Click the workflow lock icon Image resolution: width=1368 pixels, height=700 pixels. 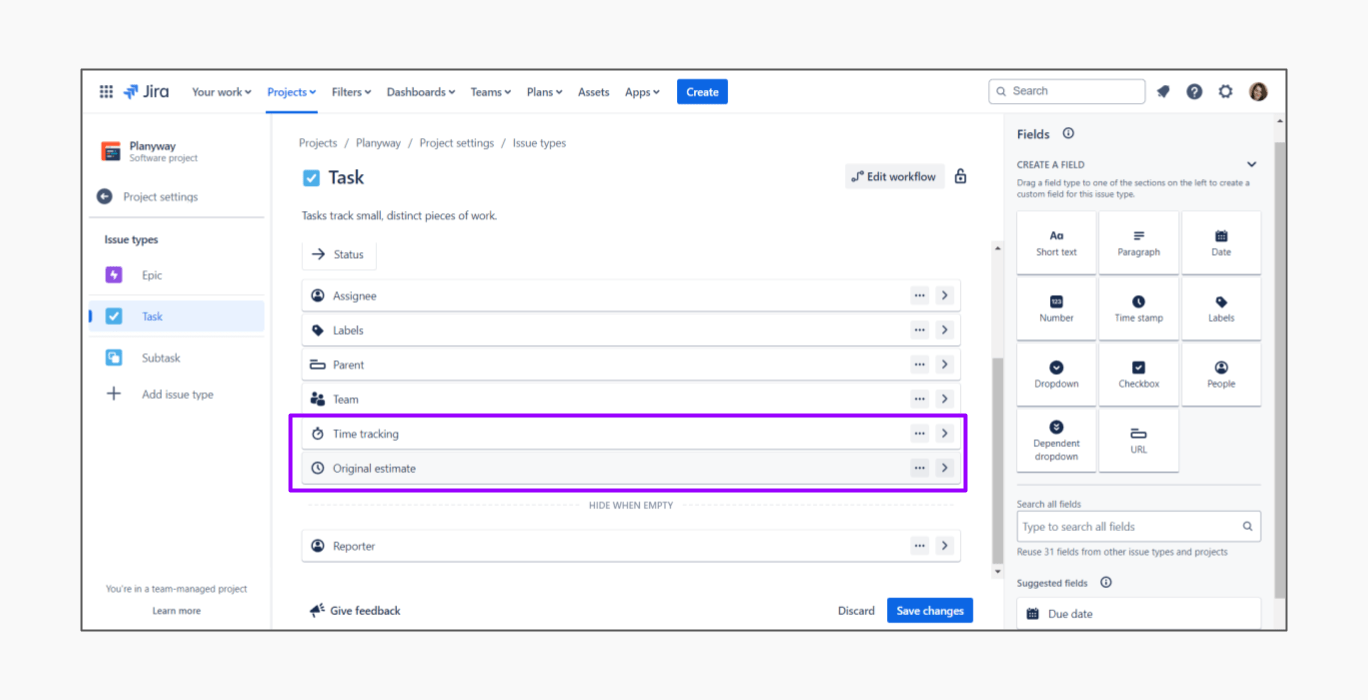pyautogui.click(x=960, y=177)
